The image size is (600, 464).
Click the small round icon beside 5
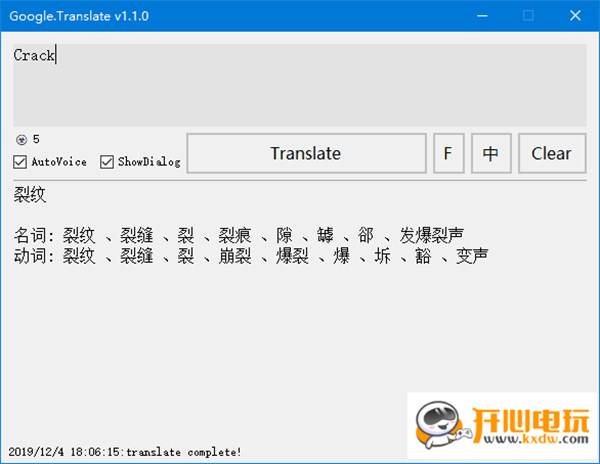(21, 140)
